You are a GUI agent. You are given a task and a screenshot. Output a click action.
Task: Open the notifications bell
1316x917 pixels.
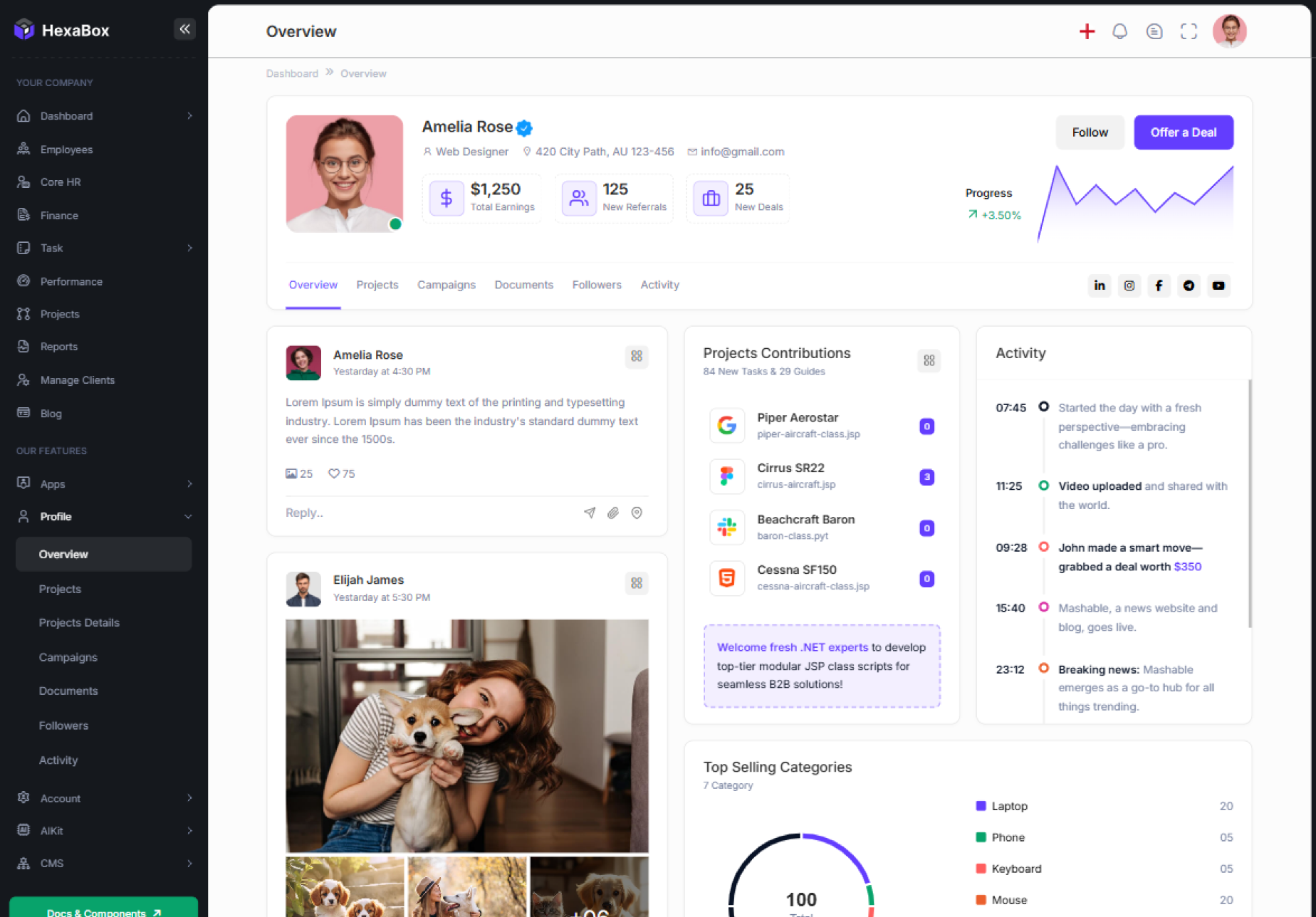tap(1119, 31)
